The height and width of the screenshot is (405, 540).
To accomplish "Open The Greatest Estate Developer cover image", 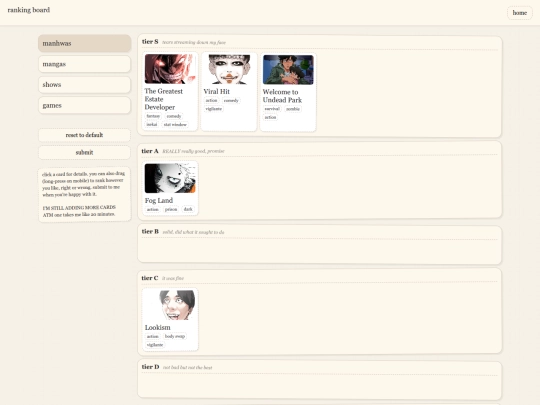I will (x=170, y=69).
